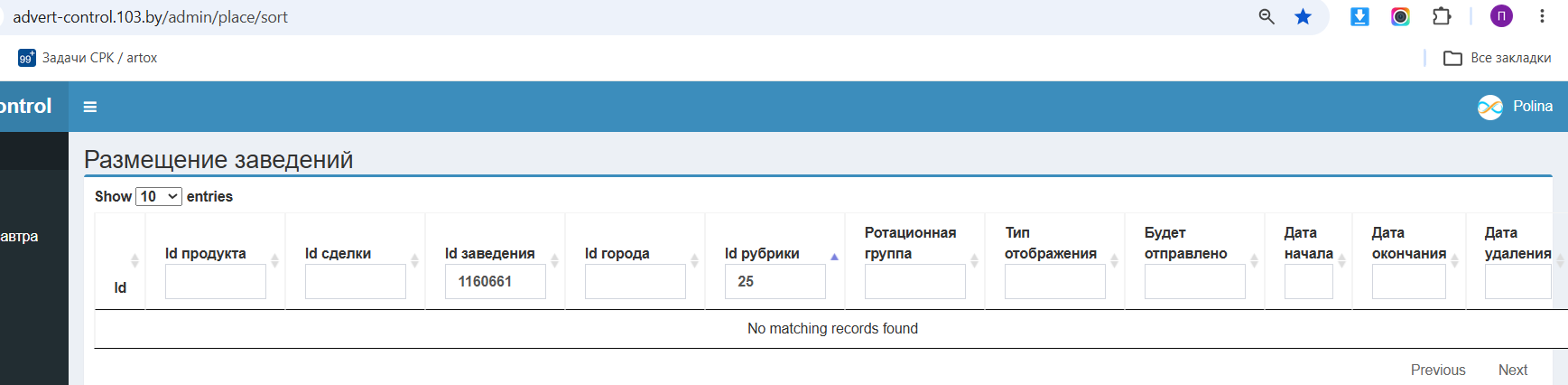Sort by Ротационная группа column
The image size is (1568, 385).
click(x=911, y=243)
